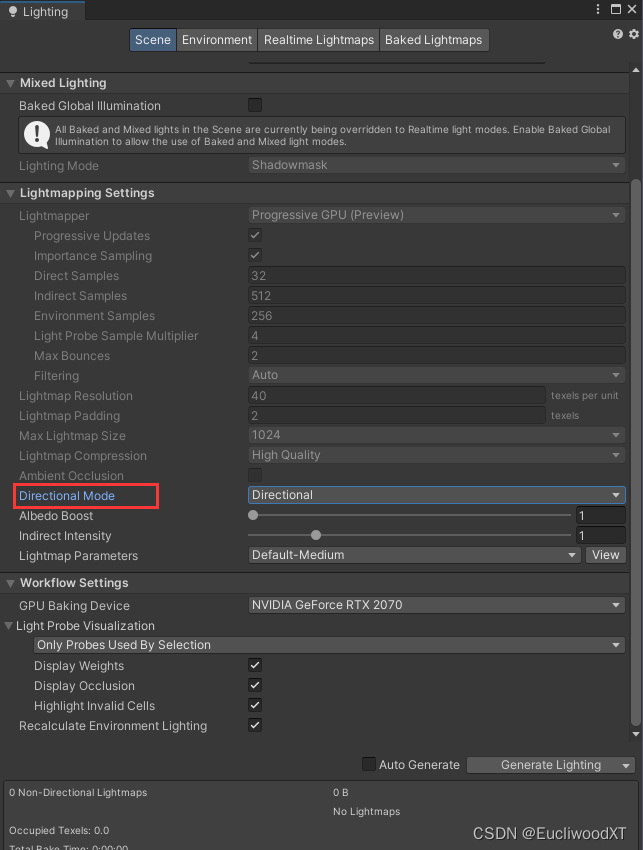The width and height of the screenshot is (643, 850).
Task: Click the Lightmap Resolution field showing 40
Action: (x=397, y=396)
